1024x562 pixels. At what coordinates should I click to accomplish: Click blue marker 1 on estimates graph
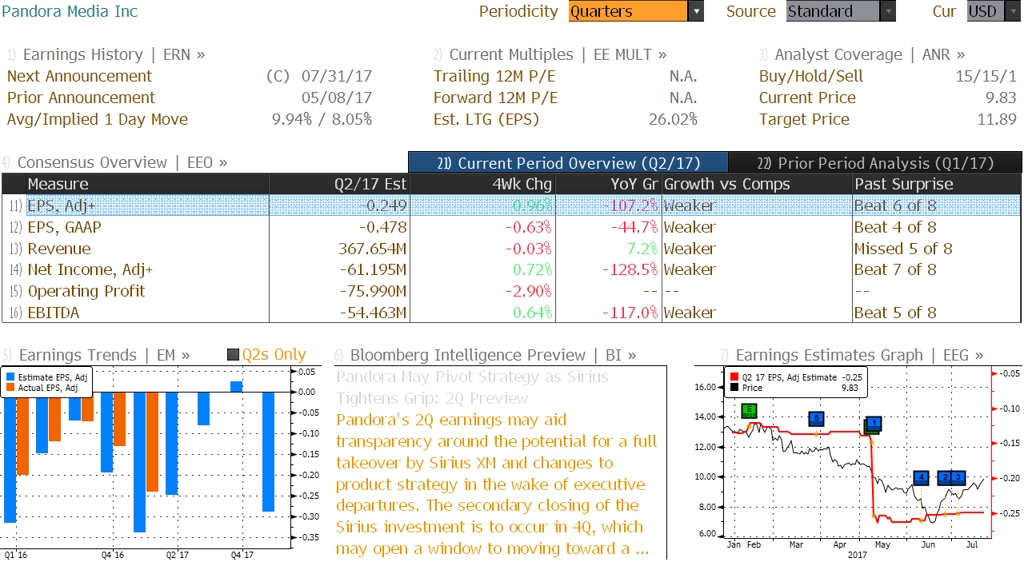[x=874, y=424]
